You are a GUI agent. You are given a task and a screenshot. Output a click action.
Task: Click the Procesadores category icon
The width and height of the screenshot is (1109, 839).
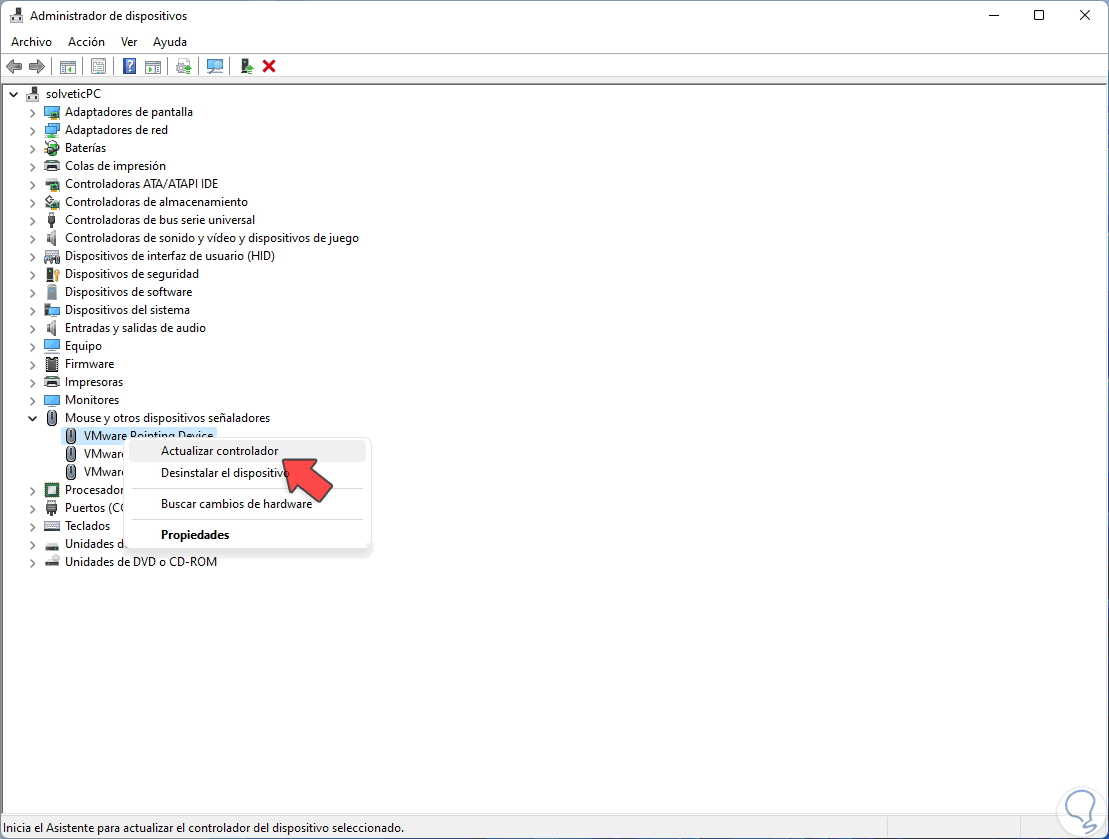tap(52, 490)
